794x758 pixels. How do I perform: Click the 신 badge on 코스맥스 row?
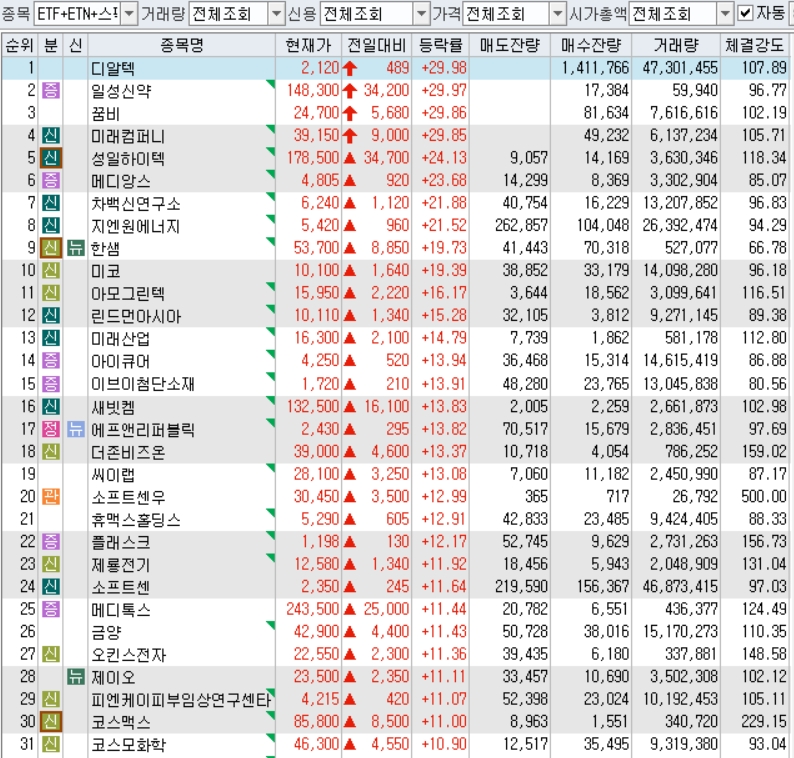(x=51, y=722)
